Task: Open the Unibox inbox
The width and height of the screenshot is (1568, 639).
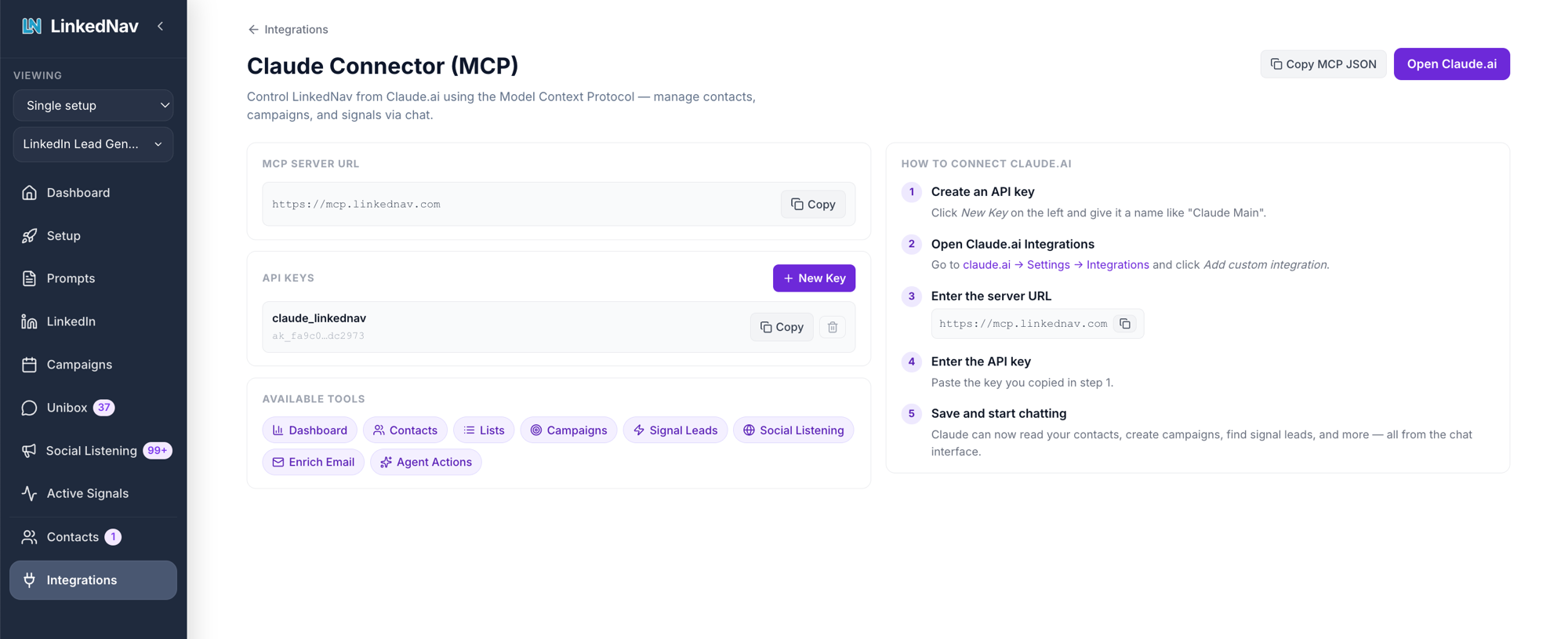Action: tap(93, 408)
